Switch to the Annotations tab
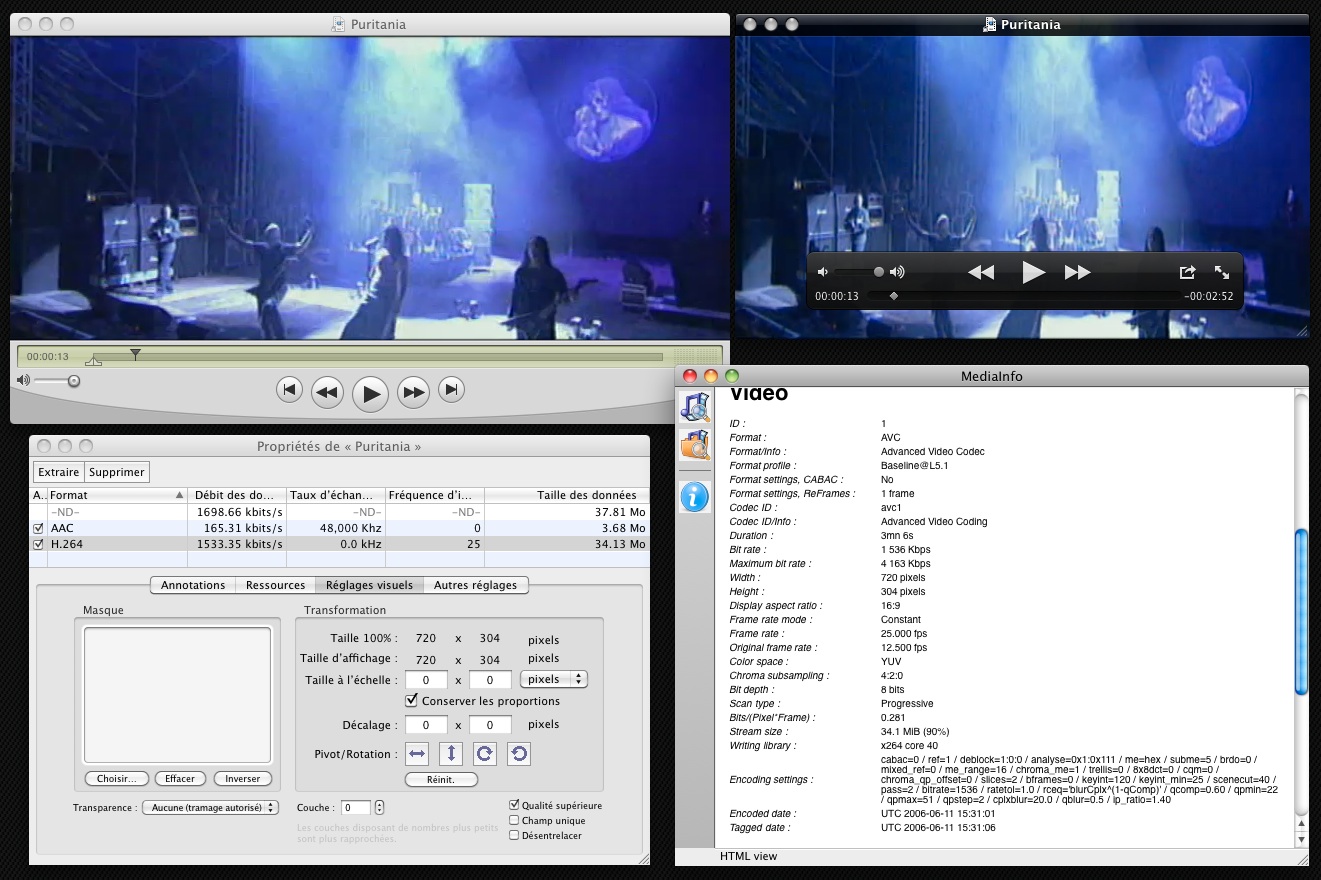Image resolution: width=1321 pixels, height=880 pixels. click(x=193, y=585)
